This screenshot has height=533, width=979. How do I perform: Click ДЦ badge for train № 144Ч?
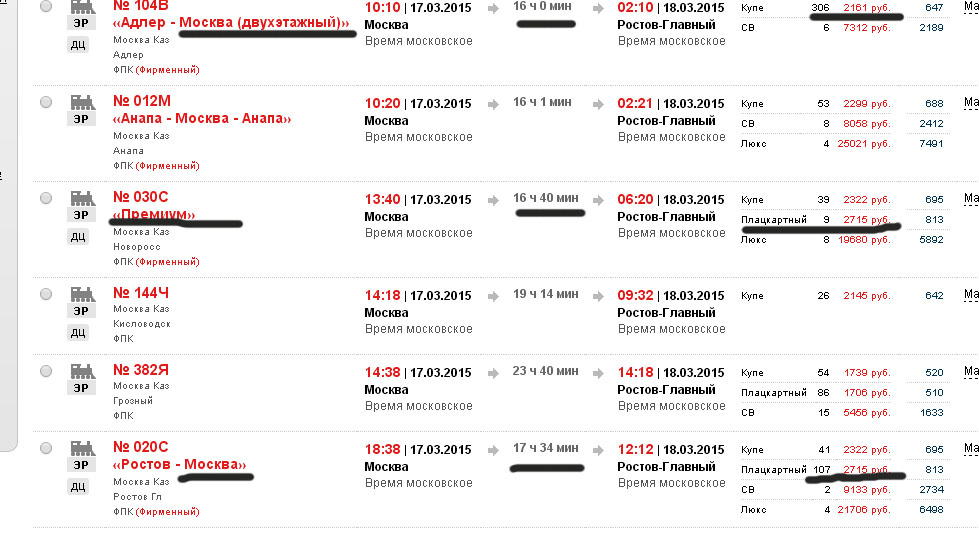(77, 333)
